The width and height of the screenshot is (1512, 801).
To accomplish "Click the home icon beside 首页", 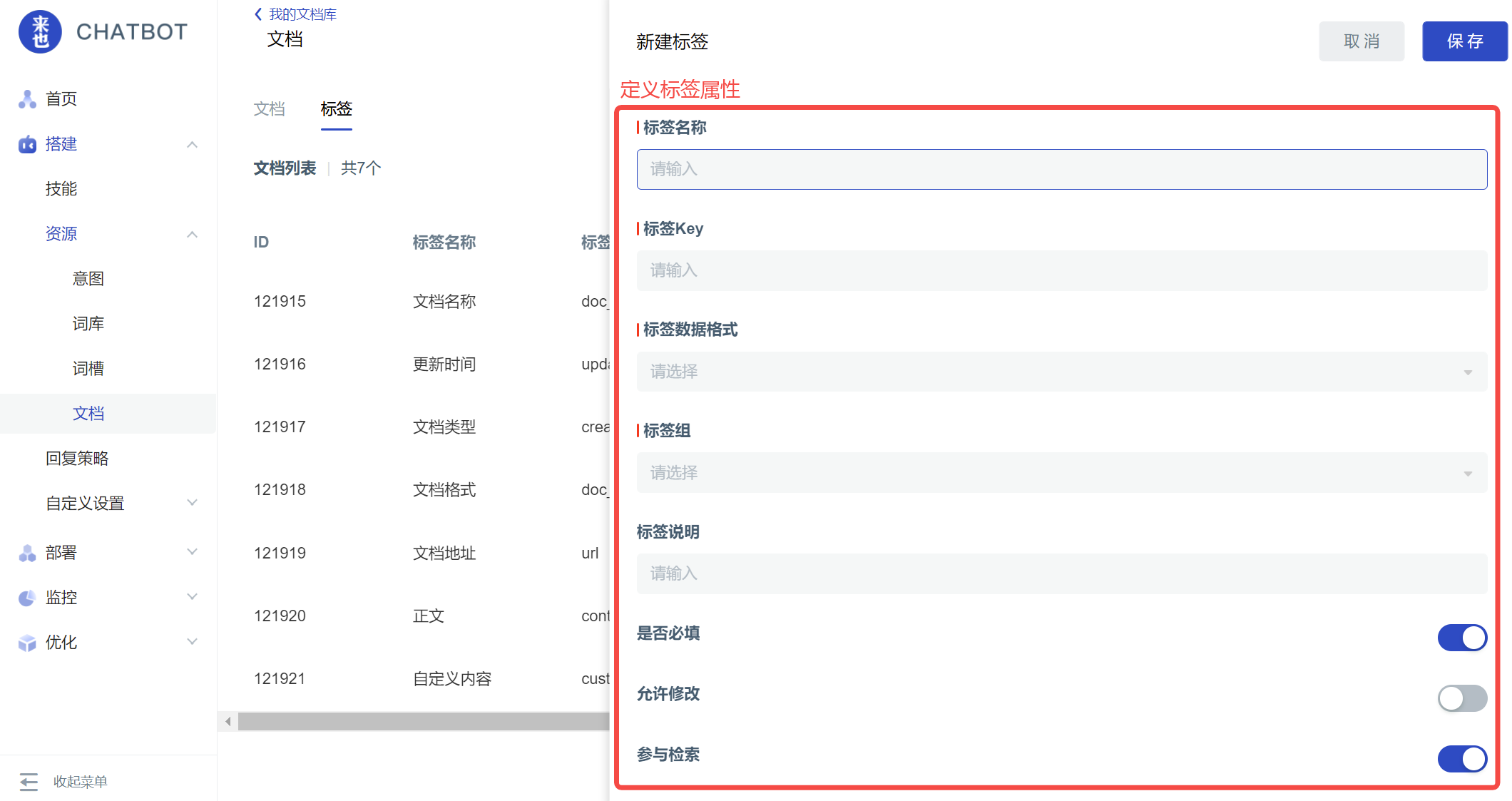I will point(27,99).
